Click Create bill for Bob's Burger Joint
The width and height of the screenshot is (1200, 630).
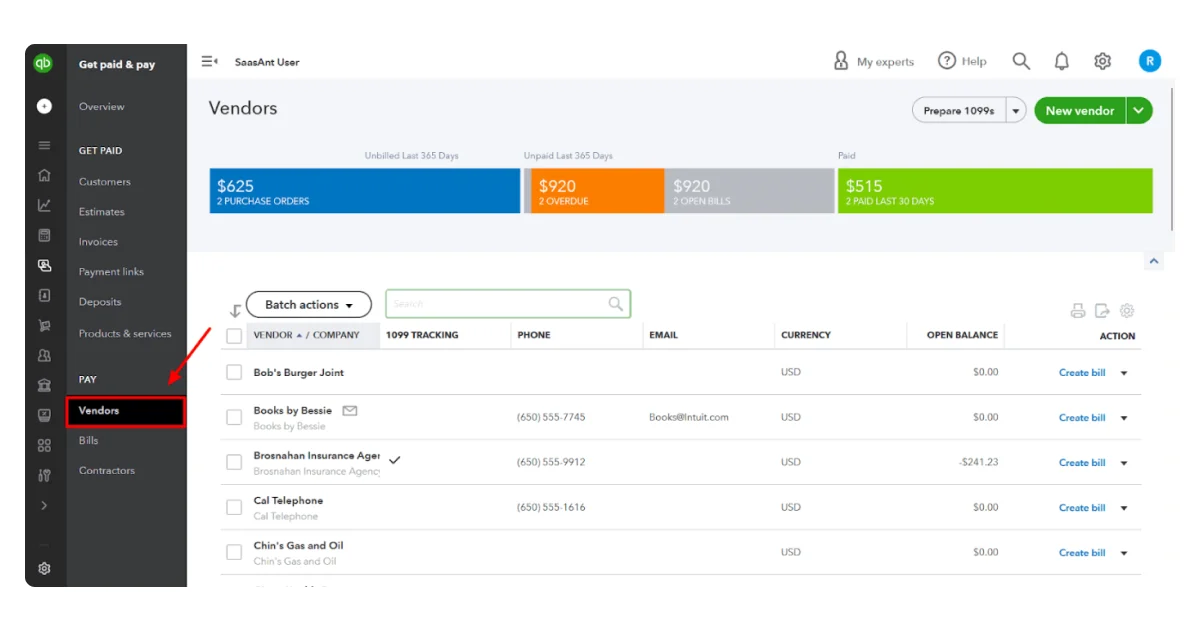[x=1082, y=373]
